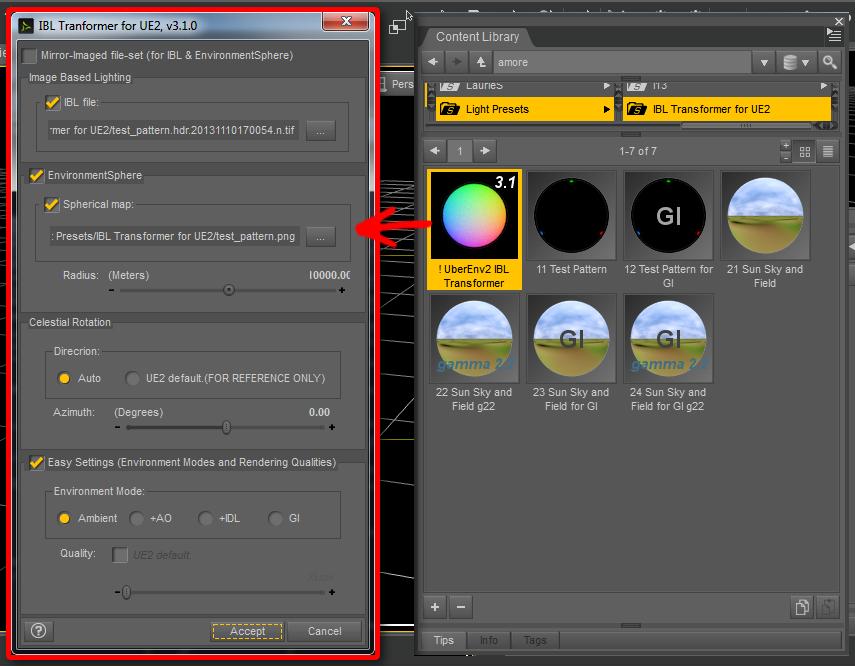Select Ambient environment mode
Viewport: 855px width, 666px height.
[x=64, y=518]
